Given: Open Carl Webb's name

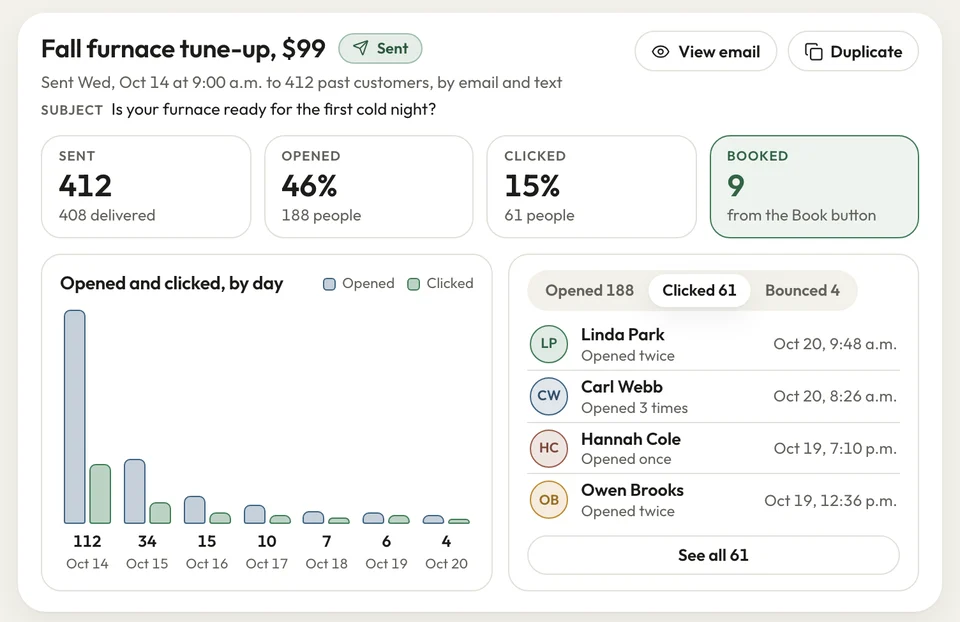Looking at the screenshot, I should 621,387.
